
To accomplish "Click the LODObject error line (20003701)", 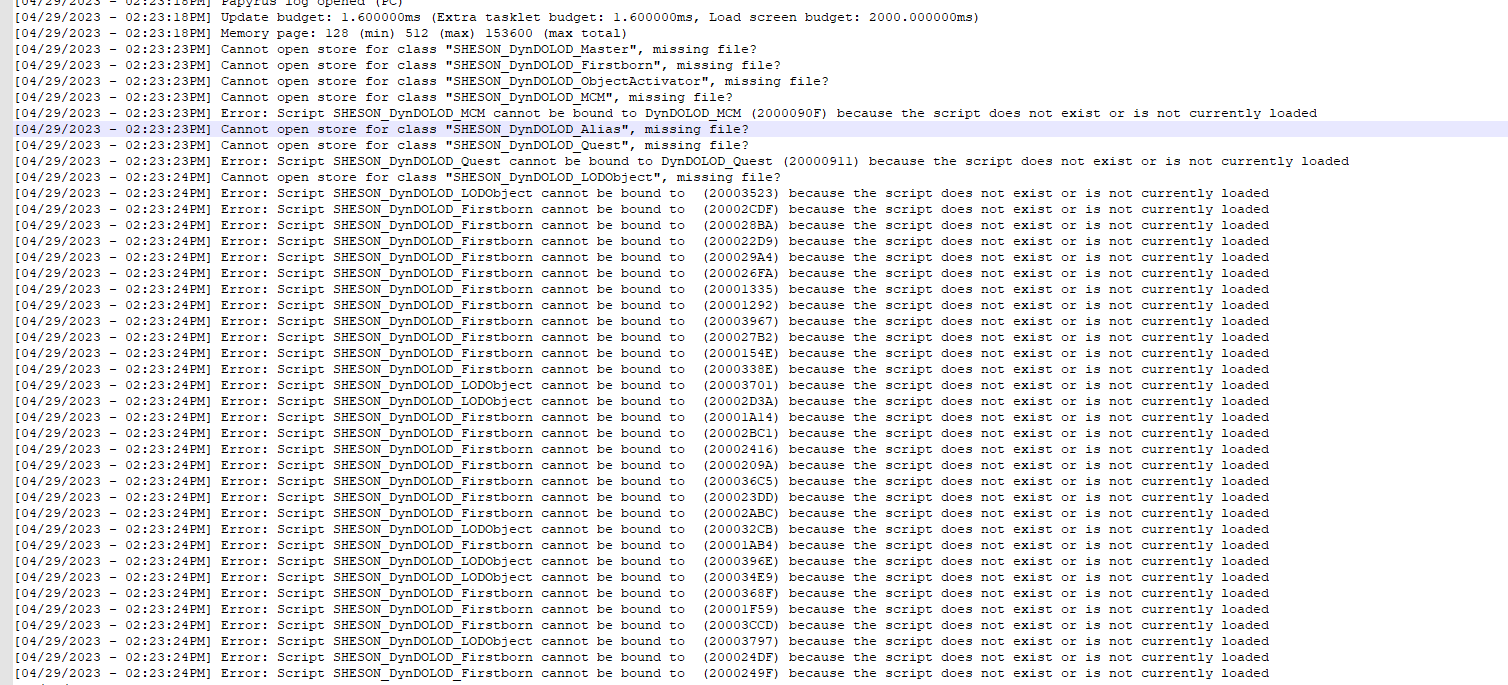I will tap(642, 385).
